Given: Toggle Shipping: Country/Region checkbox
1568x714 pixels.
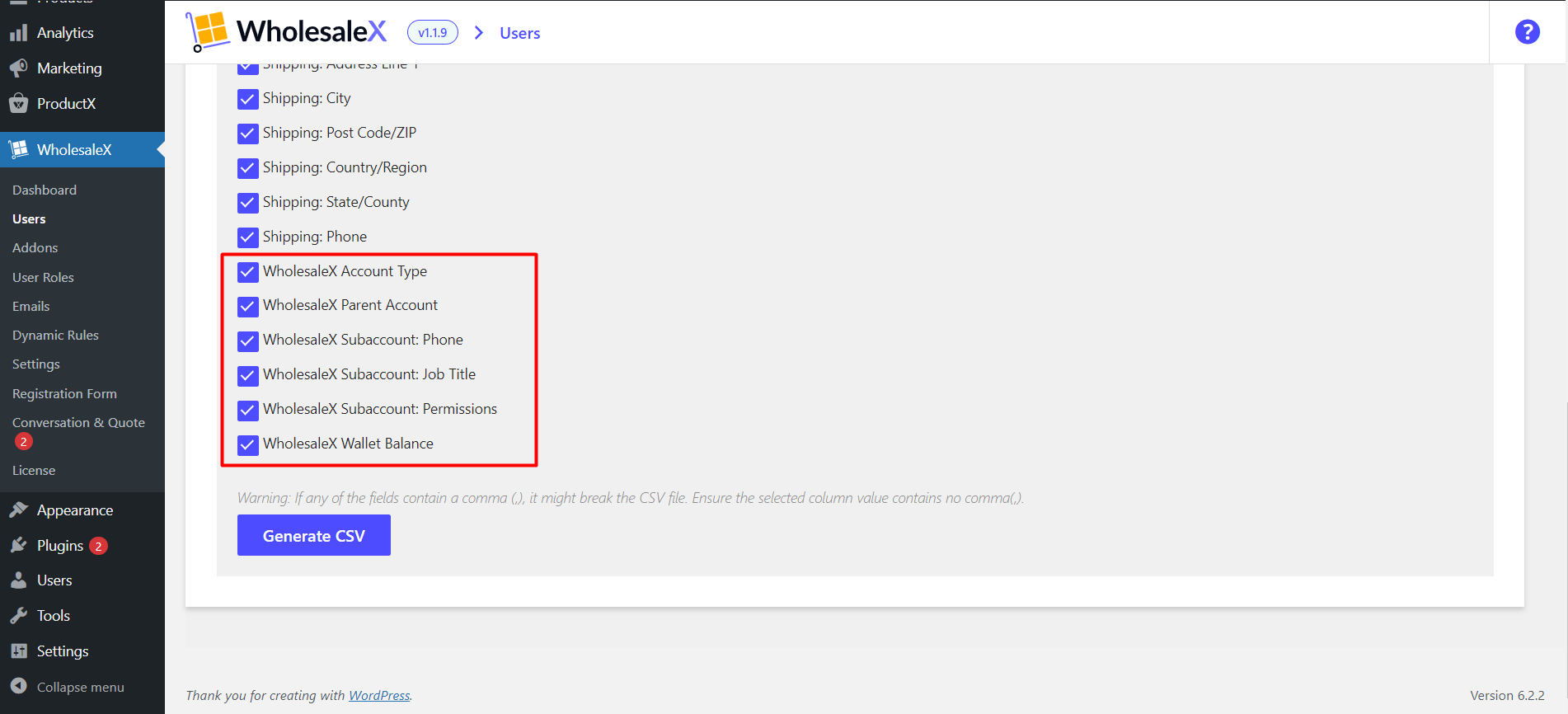Looking at the screenshot, I should [x=248, y=168].
